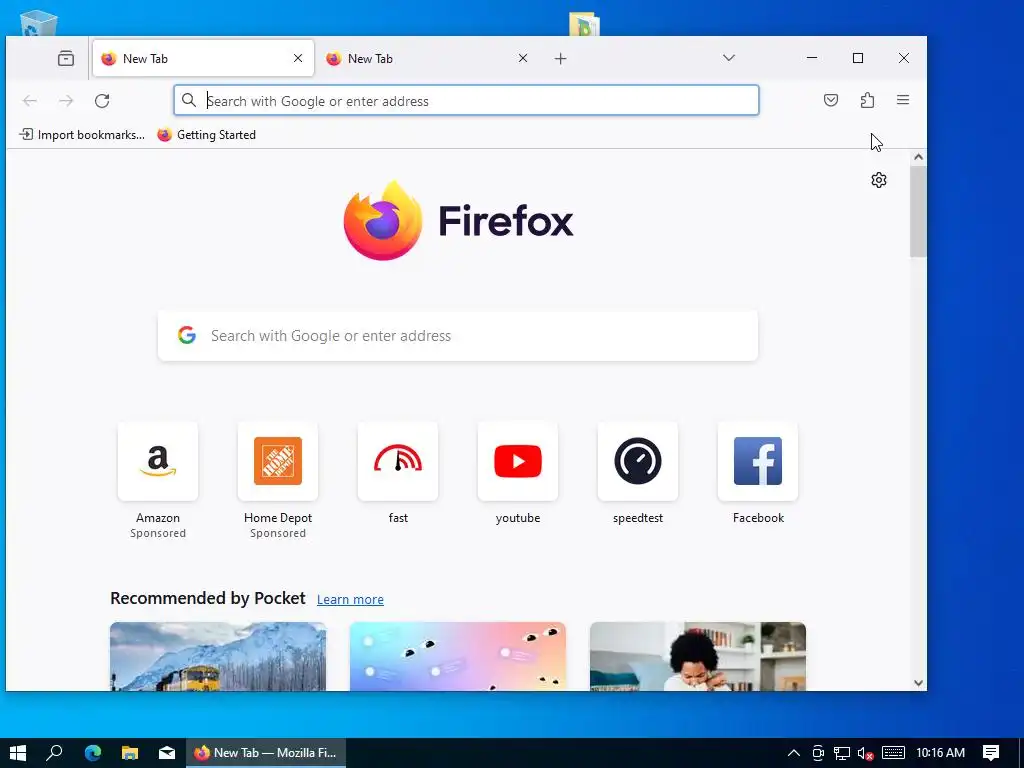Go forward one page
The width and height of the screenshot is (1024, 768).
coord(66,101)
